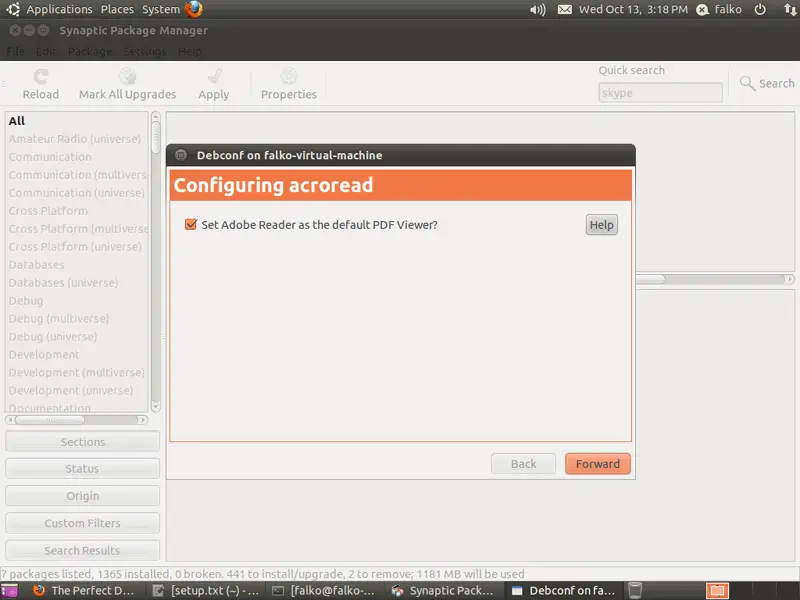Select Debug (universe) section
Screen dimensions: 800x600
click(77, 337)
